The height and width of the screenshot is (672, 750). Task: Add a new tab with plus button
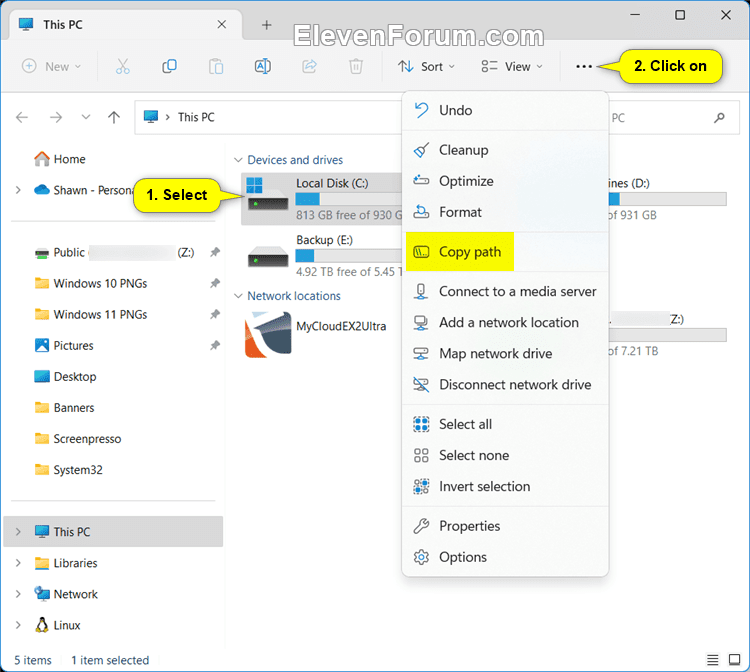(267, 25)
